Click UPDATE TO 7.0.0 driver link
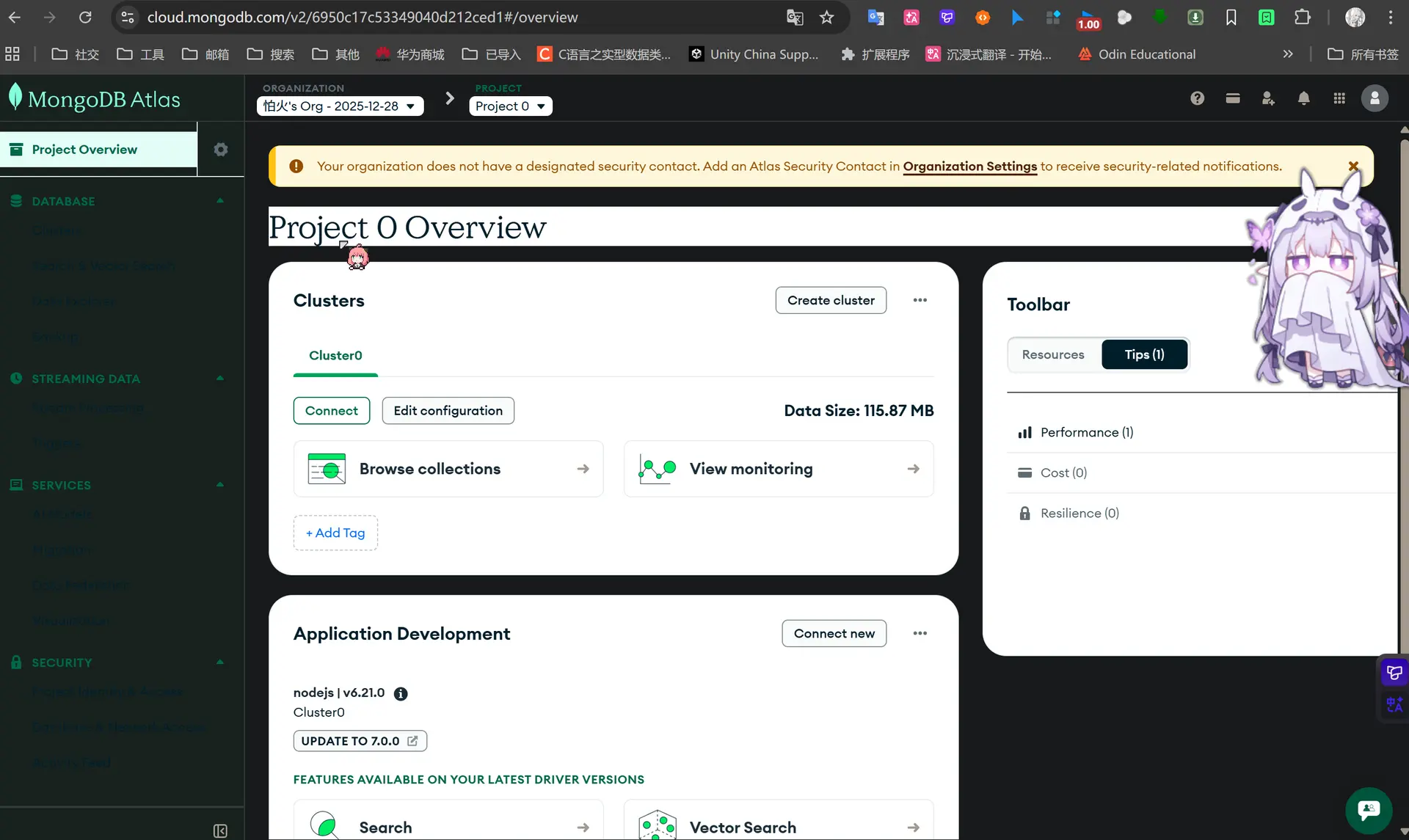The image size is (1409, 840). pos(360,741)
